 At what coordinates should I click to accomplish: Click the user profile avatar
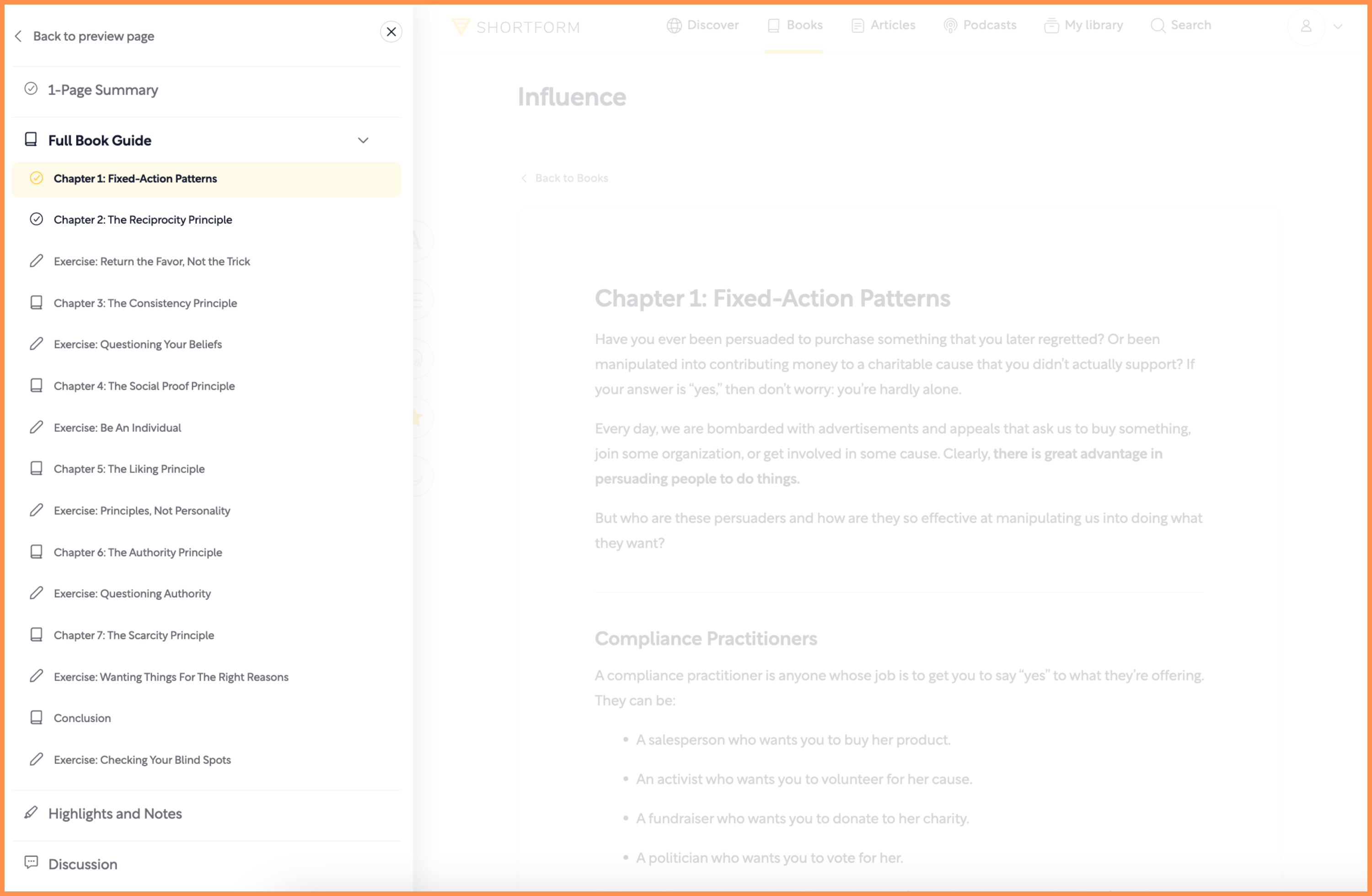click(x=1306, y=27)
